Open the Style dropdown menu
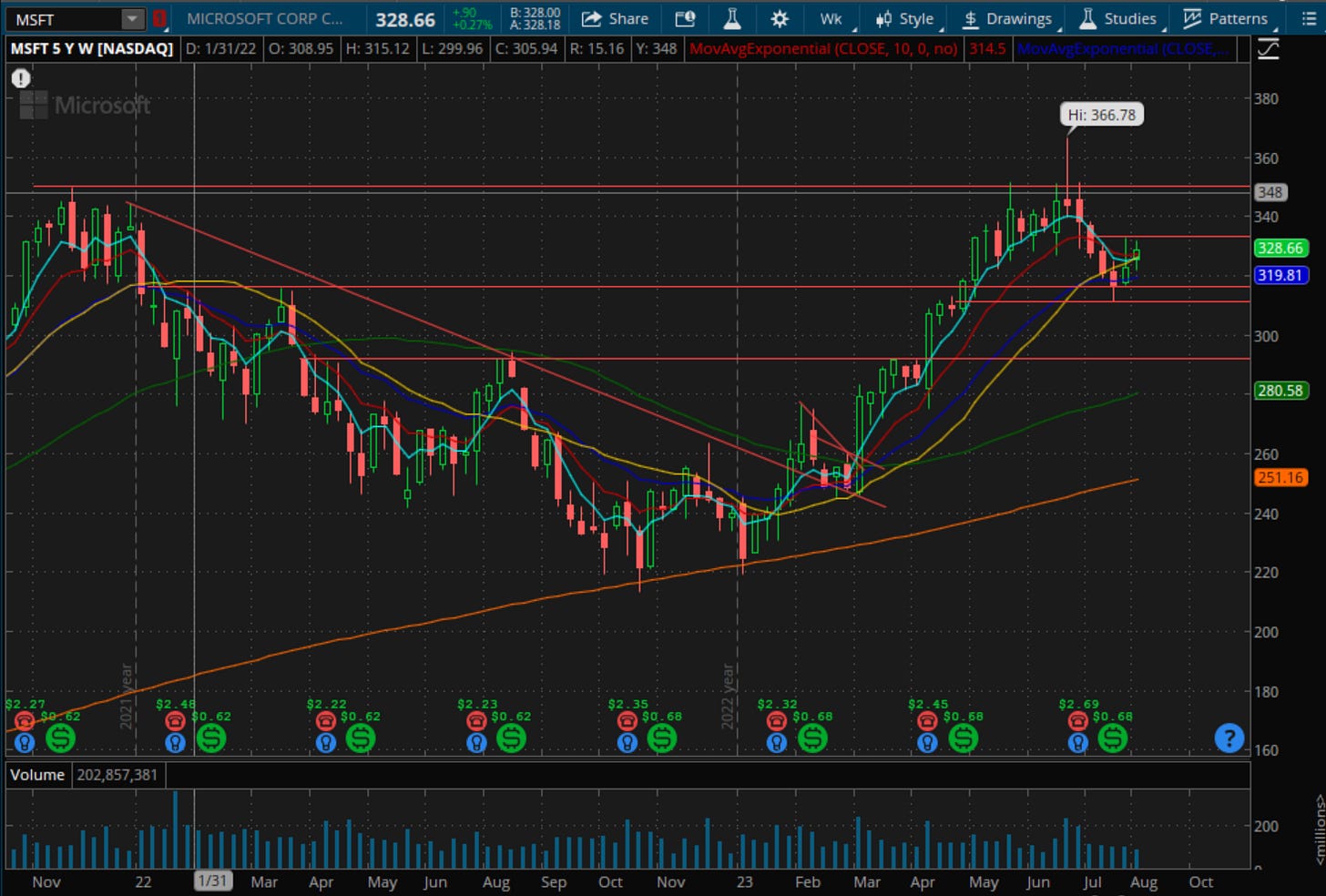 click(x=905, y=18)
